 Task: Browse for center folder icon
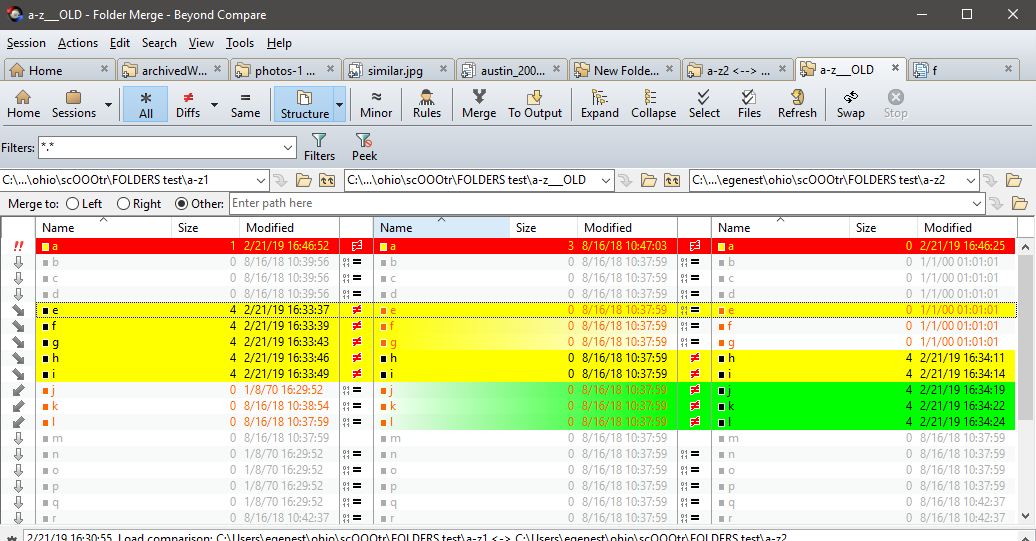[x=649, y=180]
